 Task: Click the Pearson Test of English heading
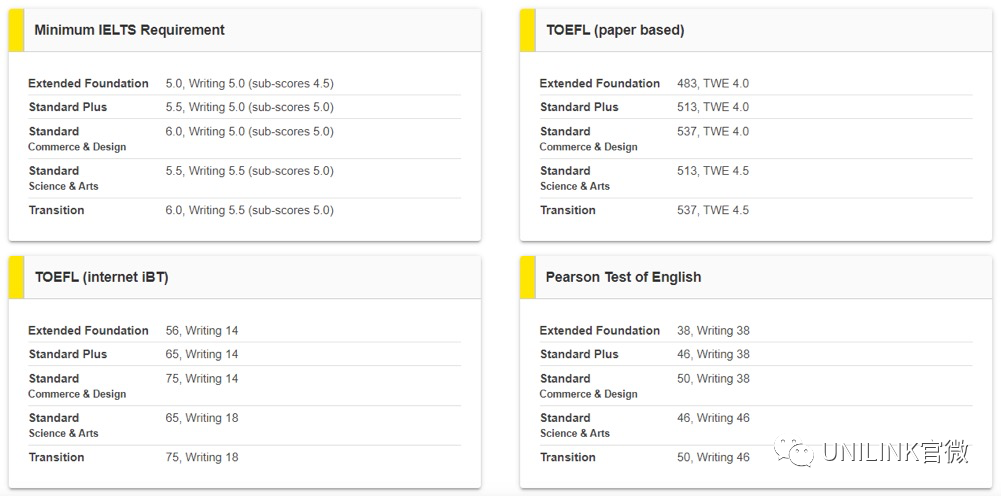[623, 277]
